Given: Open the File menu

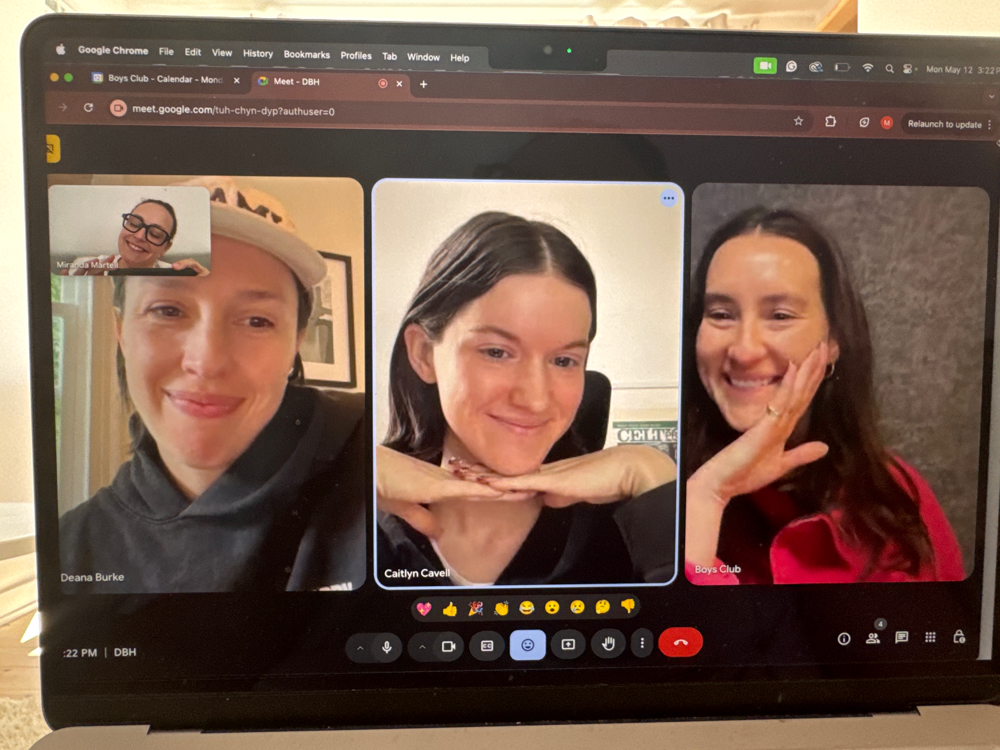Looking at the screenshot, I should click(x=166, y=52).
